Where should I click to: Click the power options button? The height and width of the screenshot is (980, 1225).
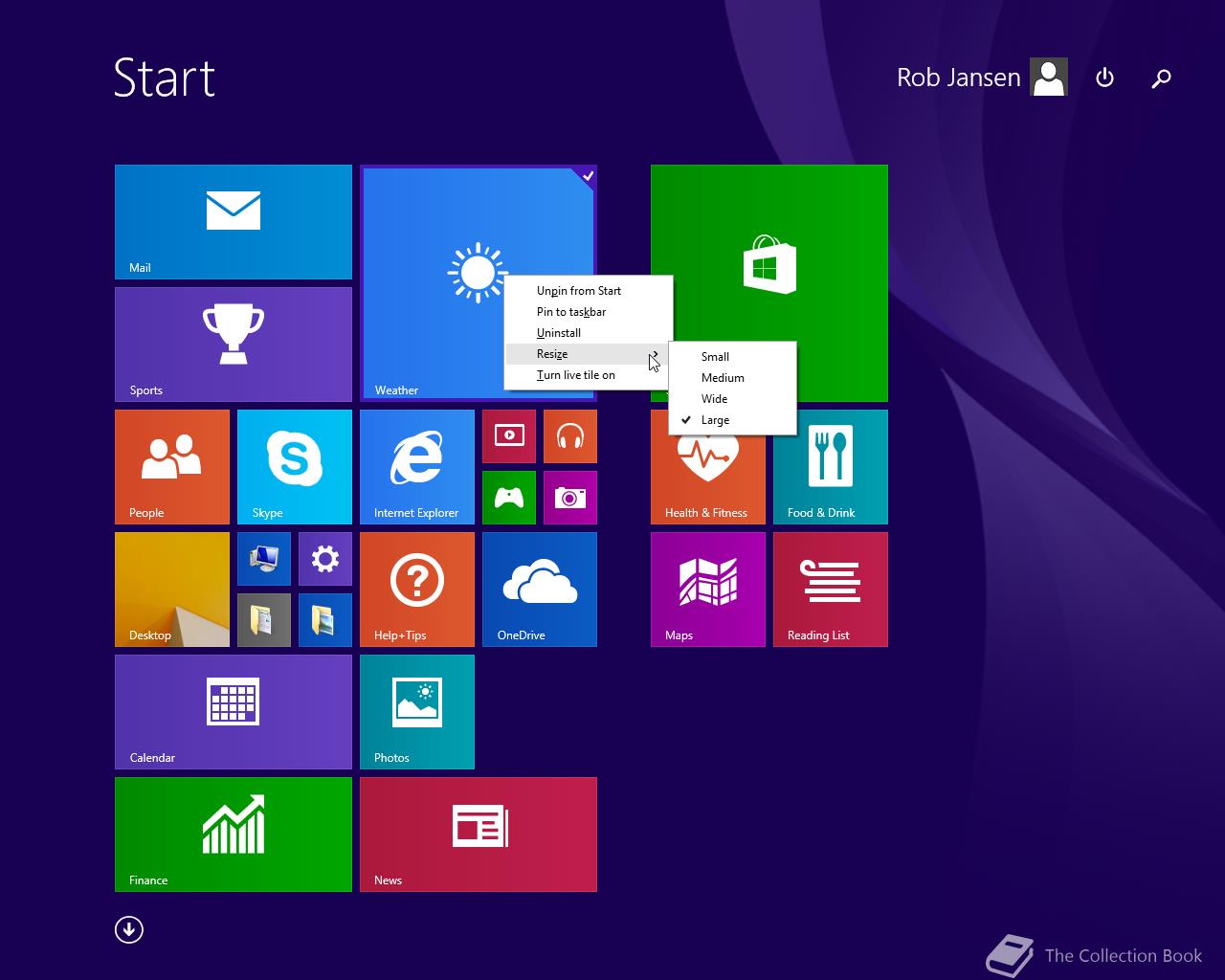click(1104, 78)
